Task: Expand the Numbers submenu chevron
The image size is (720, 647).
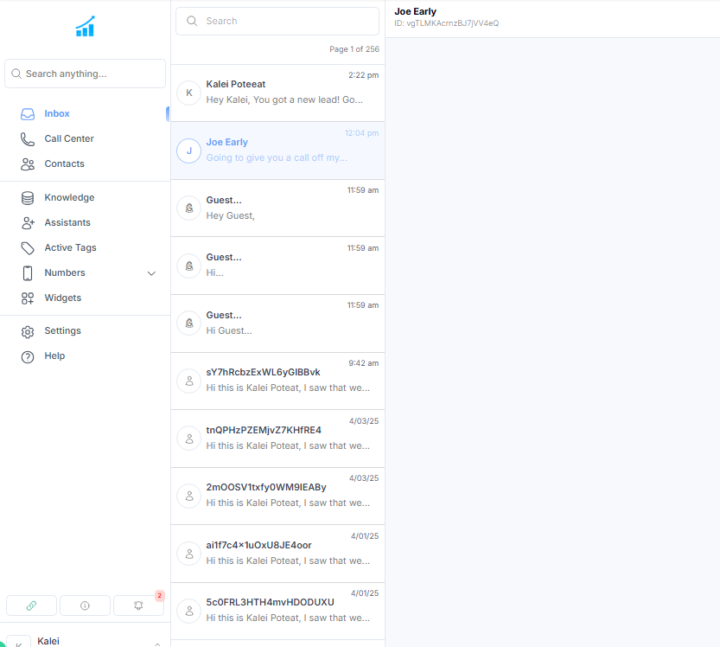Action: point(152,273)
